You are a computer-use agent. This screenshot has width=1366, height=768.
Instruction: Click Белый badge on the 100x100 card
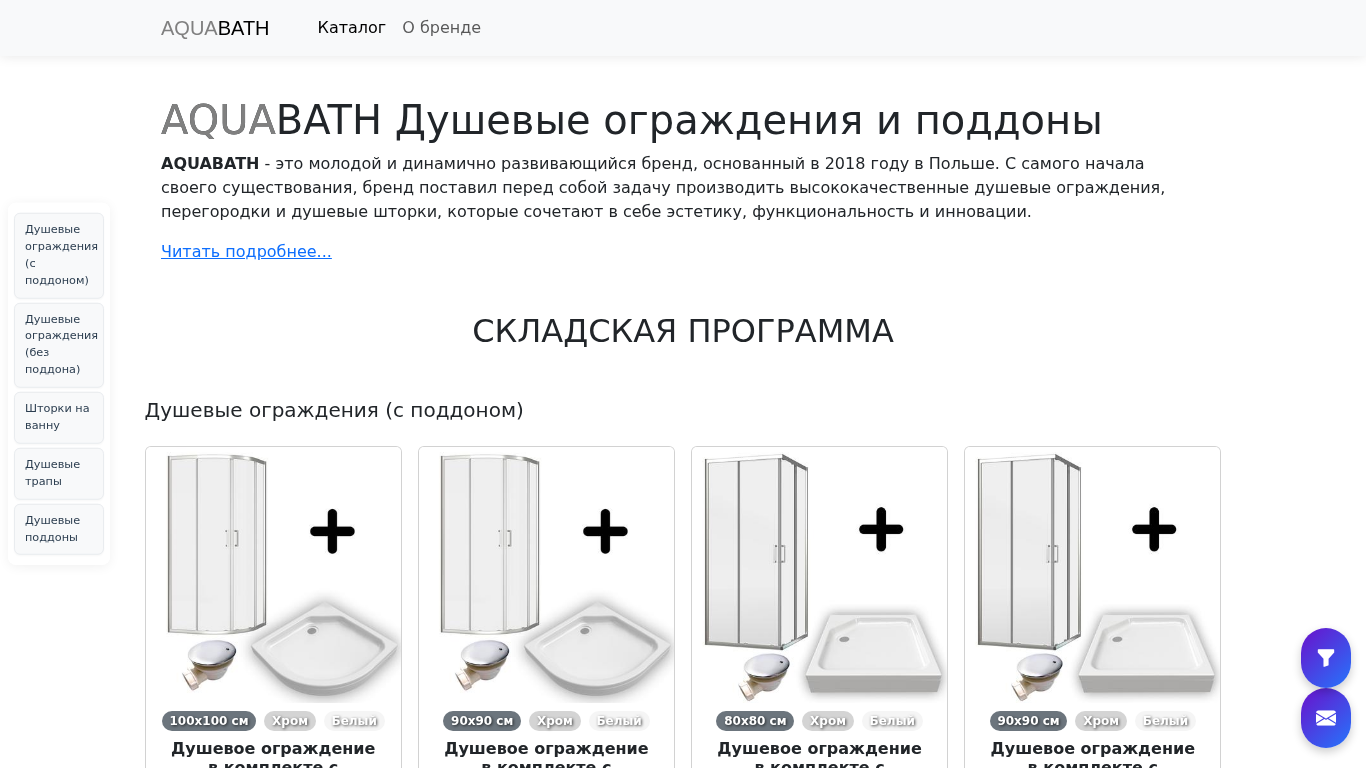(354, 721)
